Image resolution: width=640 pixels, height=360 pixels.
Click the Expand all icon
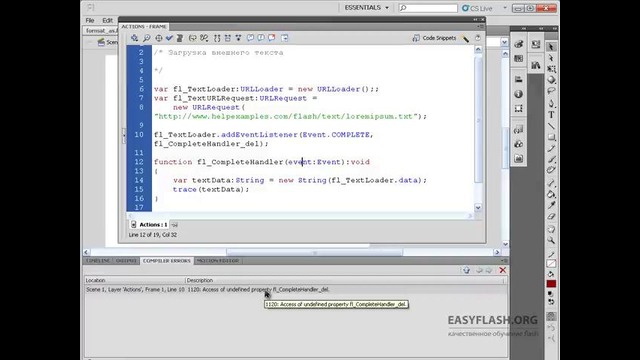pos(238,38)
